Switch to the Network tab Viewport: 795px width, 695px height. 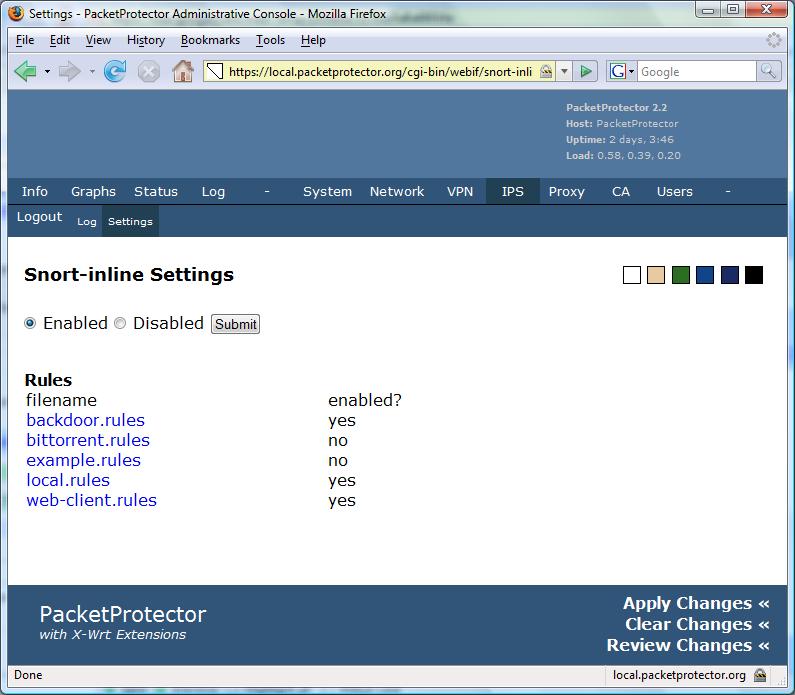(x=396, y=191)
